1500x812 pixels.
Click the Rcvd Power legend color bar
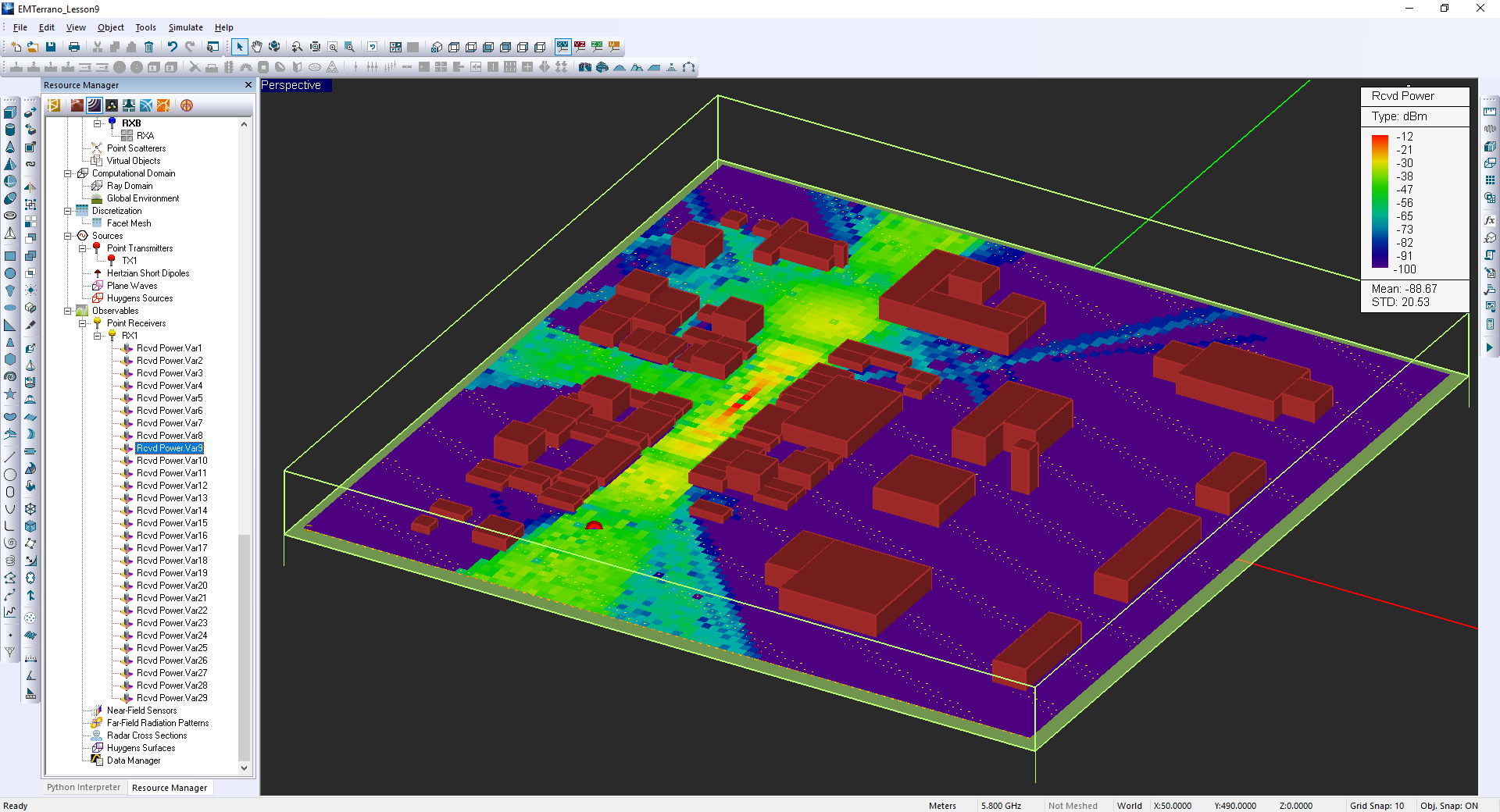(1380, 202)
